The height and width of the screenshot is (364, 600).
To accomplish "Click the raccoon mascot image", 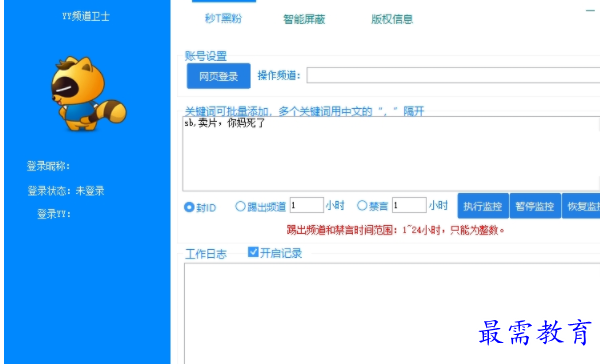I will coord(88,93).
